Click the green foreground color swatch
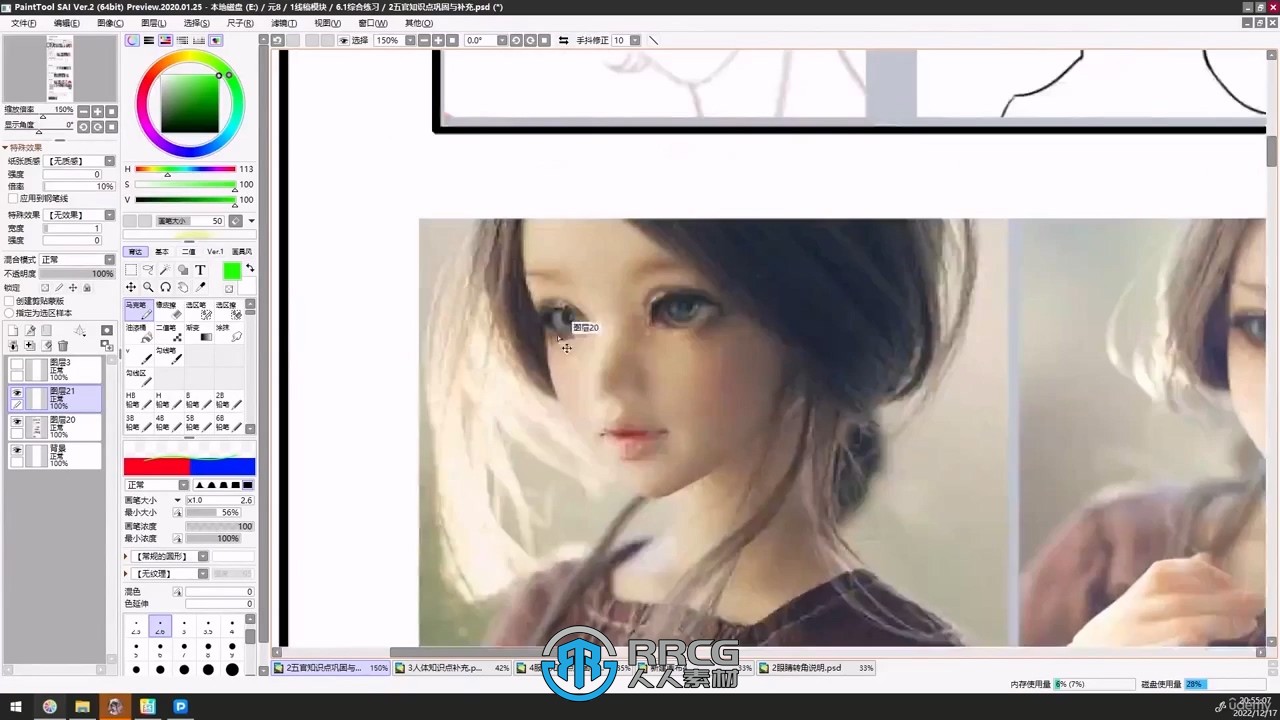Viewport: 1280px width, 720px height. point(231,271)
